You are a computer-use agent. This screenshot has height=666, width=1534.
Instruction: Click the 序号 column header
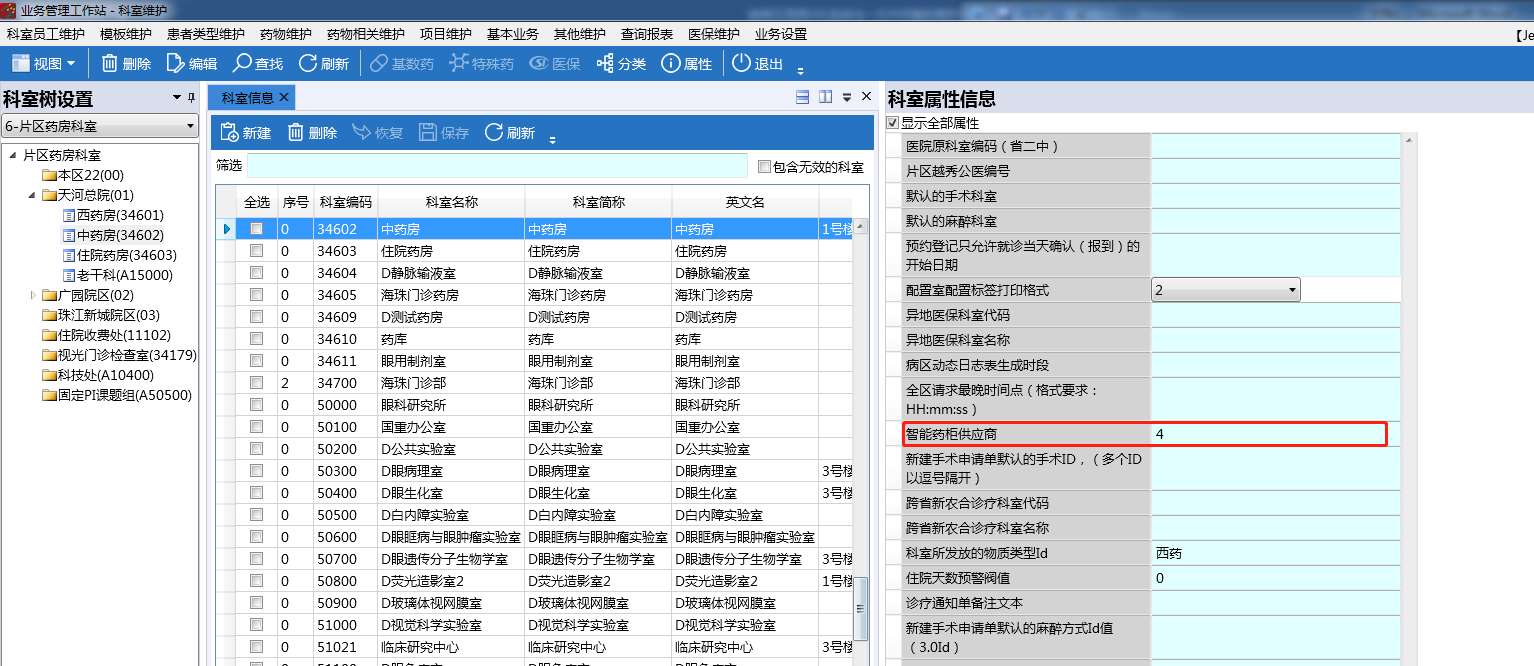pos(296,202)
